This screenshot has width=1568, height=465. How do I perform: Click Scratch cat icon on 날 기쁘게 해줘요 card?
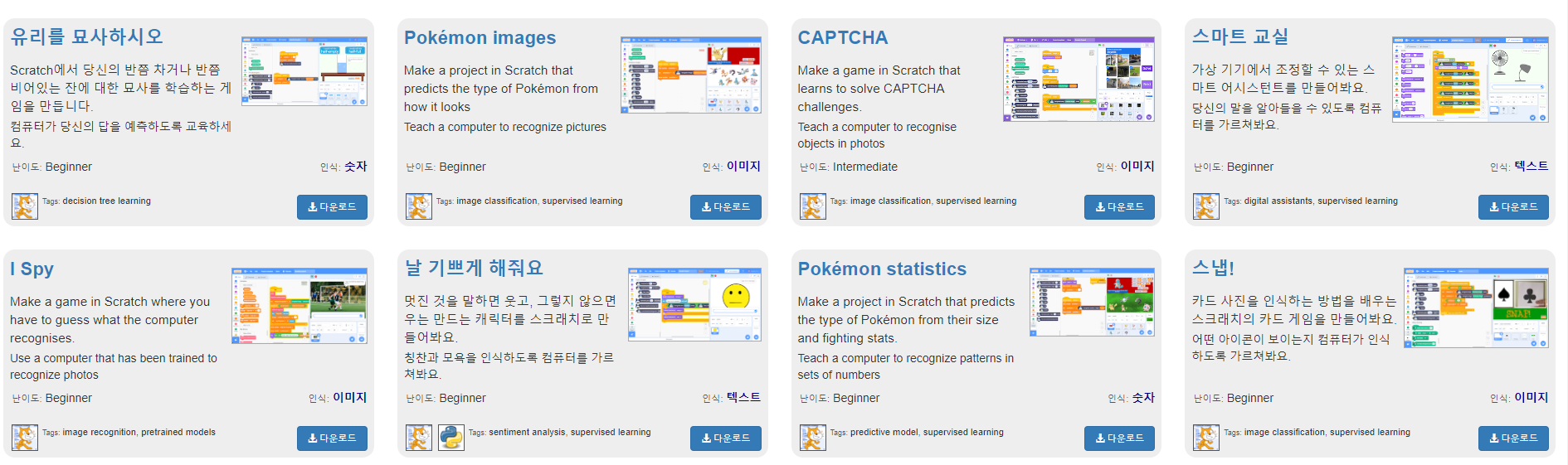coord(419,438)
